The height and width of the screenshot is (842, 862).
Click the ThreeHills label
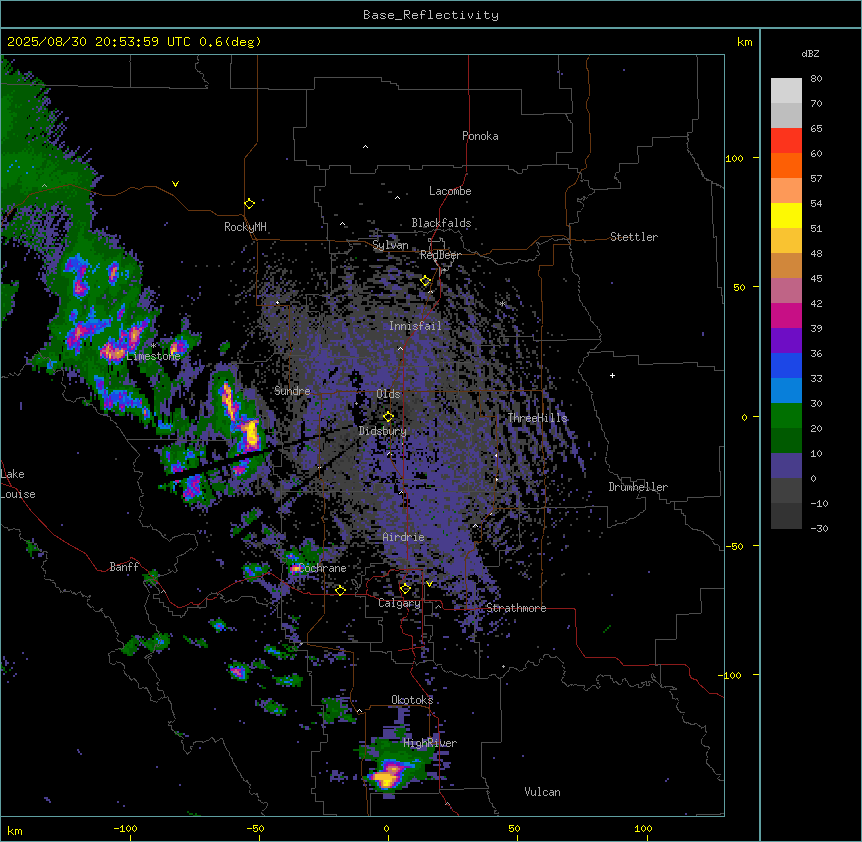point(537,418)
